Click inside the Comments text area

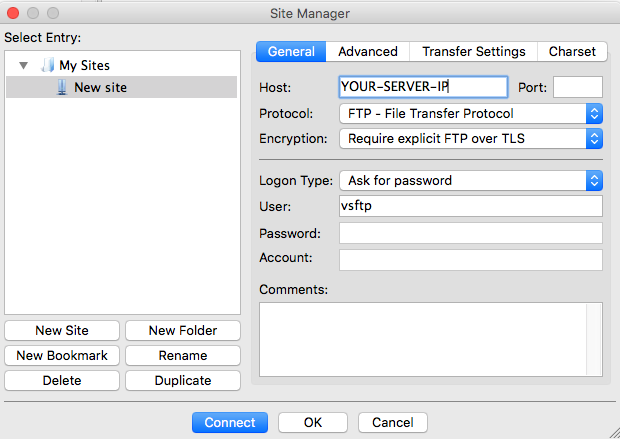click(431, 339)
